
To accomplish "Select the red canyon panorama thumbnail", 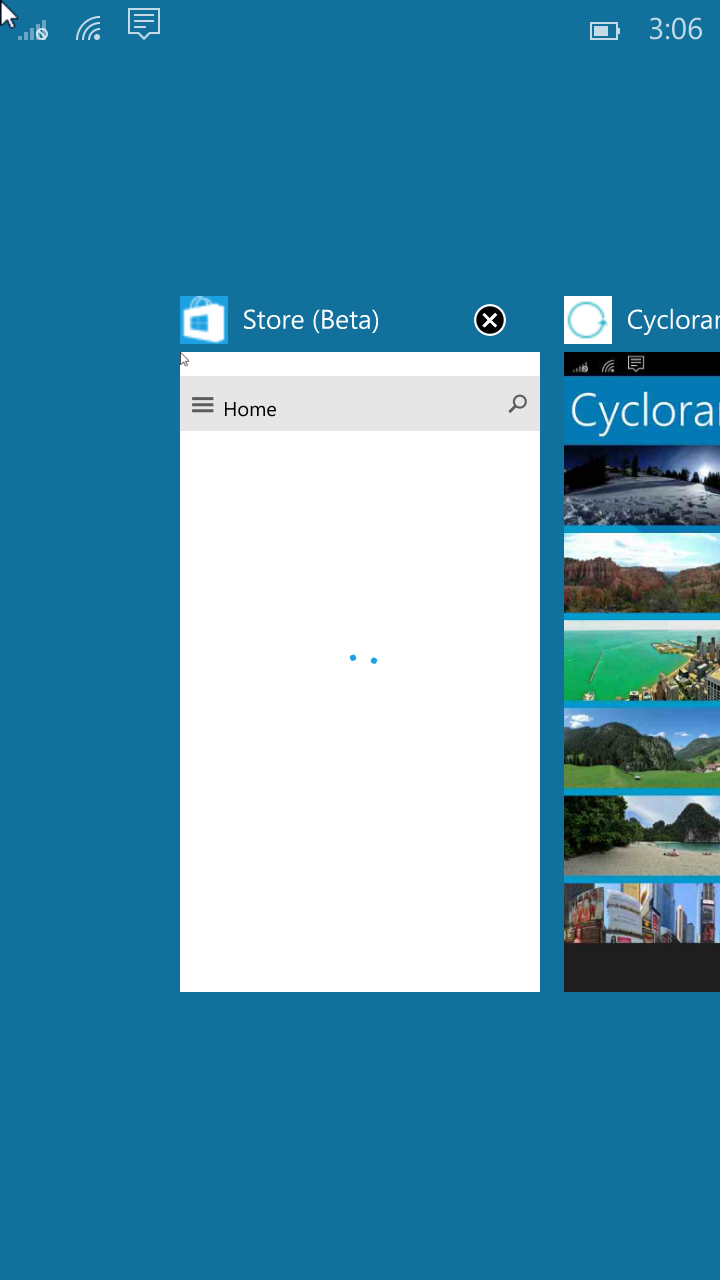I will click(642, 572).
